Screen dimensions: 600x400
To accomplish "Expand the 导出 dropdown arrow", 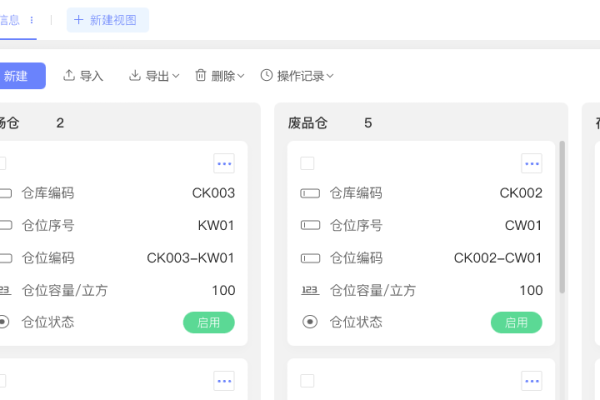I will [x=176, y=76].
